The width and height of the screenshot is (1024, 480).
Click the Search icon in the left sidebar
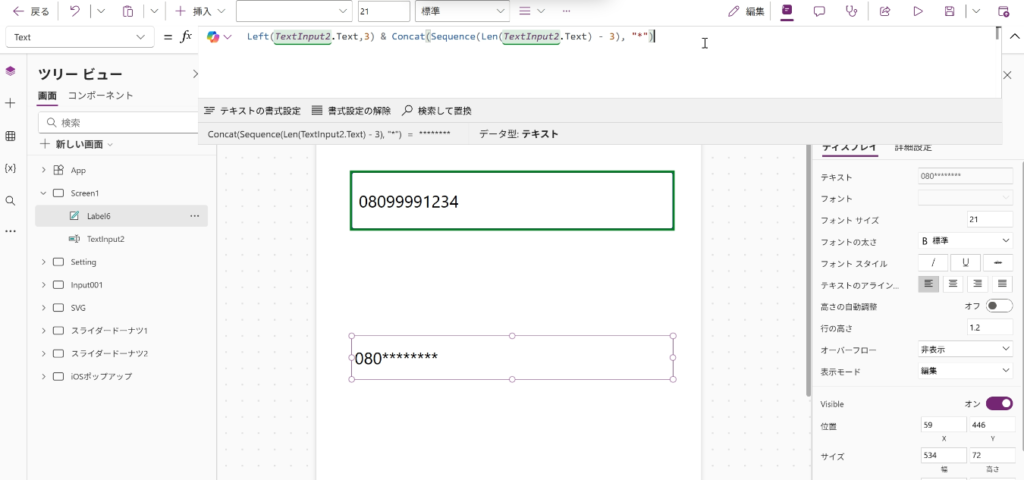coord(11,200)
